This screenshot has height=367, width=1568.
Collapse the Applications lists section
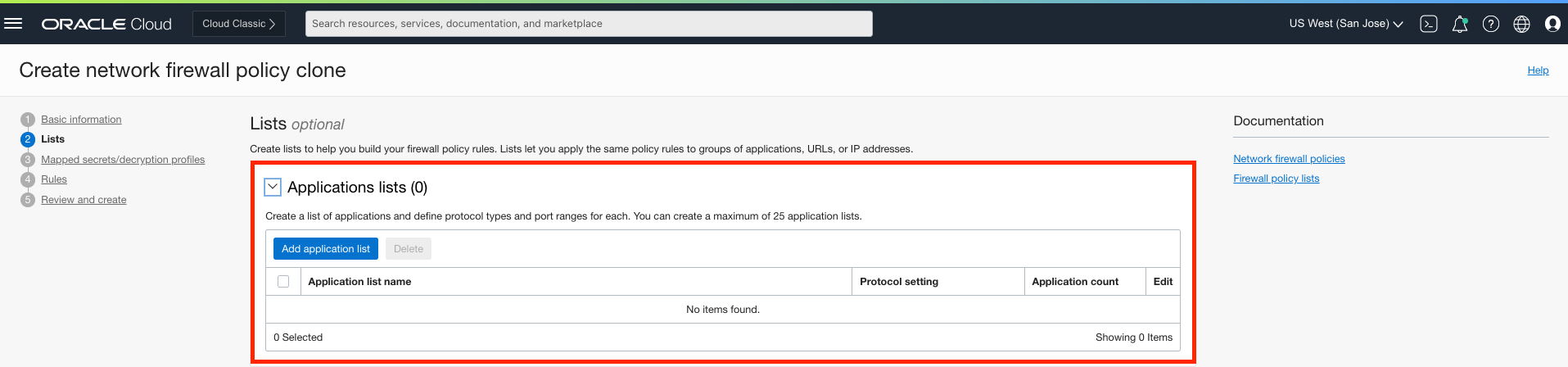pos(273,187)
